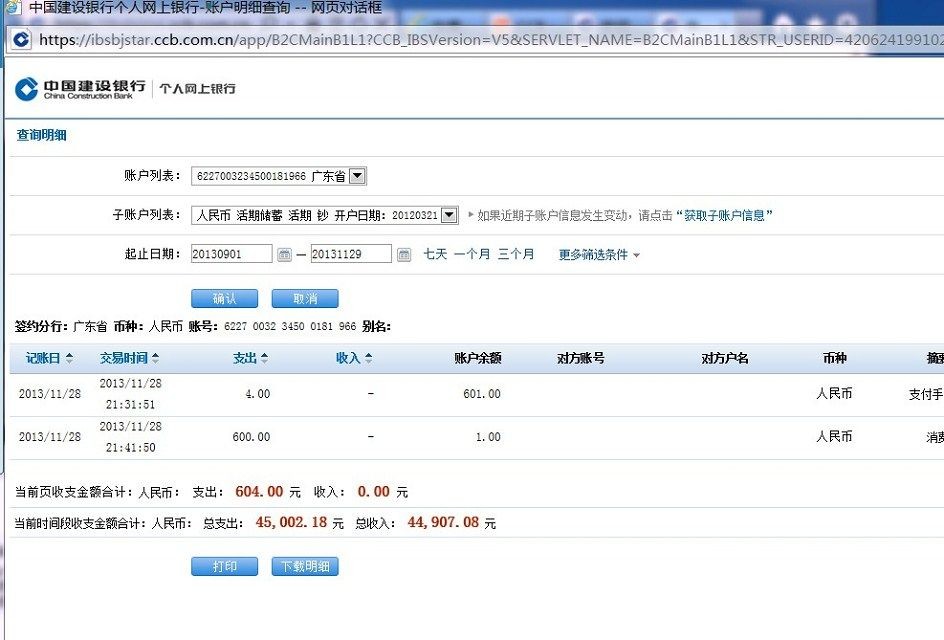Open the start date calendar picker icon
Image resolution: width=944 pixels, height=640 pixels.
(284, 255)
